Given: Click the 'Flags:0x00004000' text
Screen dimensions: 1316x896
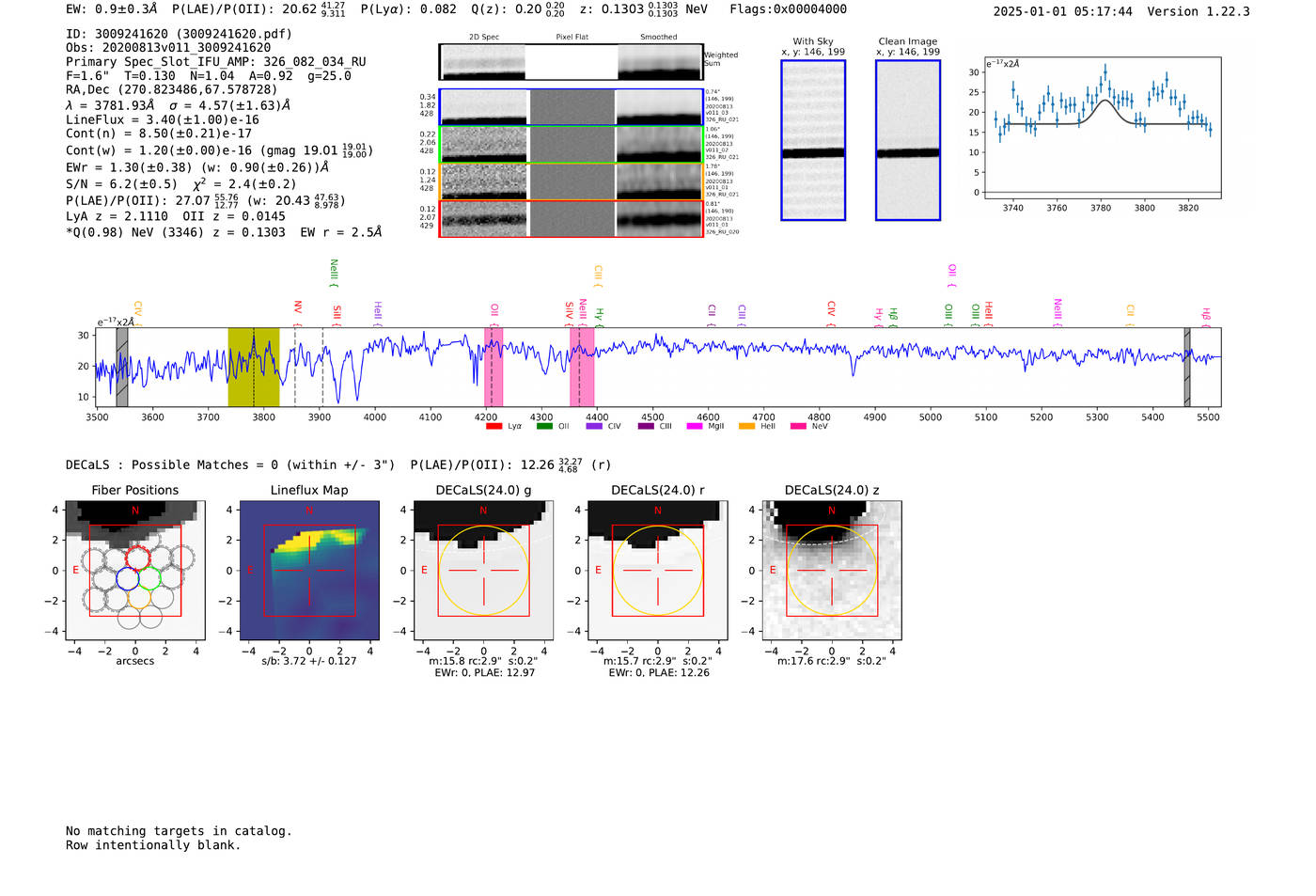Looking at the screenshot, I should tap(788, 9).
